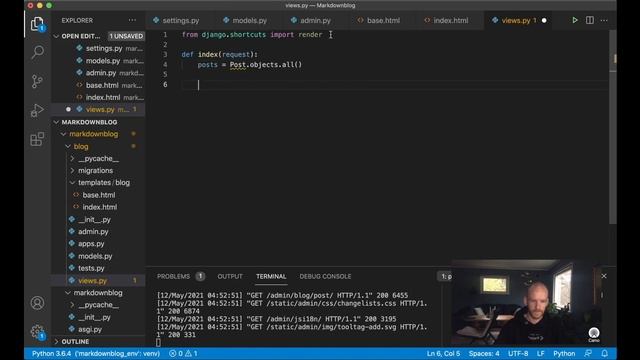The width and height of the screenshot is (640, 360).
Task: Open the Manage gear icon
Action: [37, 331]
